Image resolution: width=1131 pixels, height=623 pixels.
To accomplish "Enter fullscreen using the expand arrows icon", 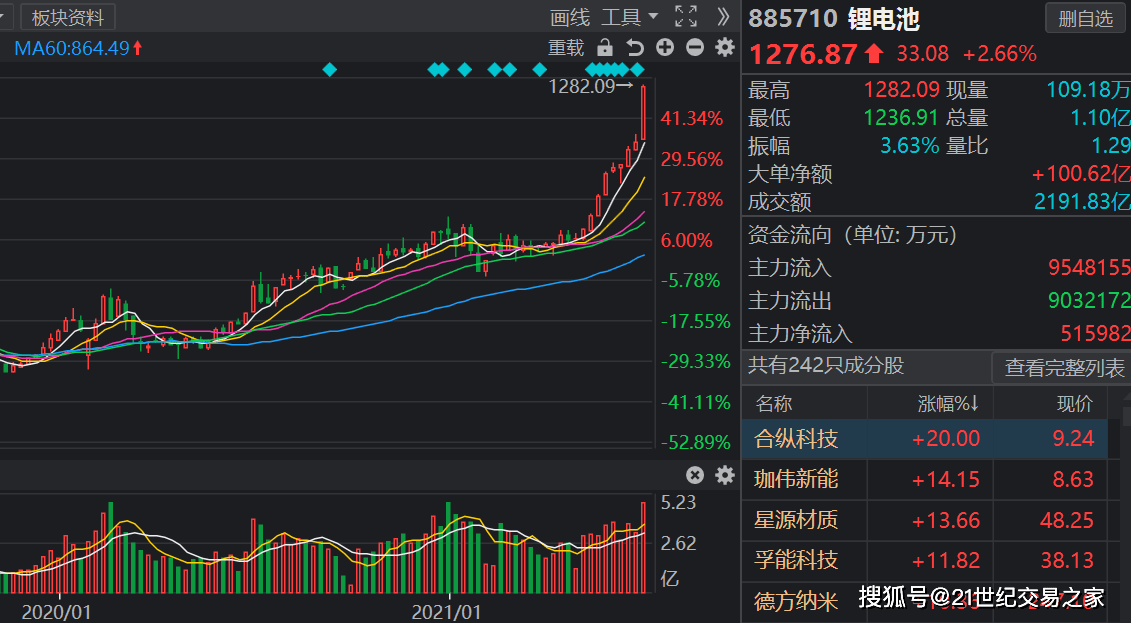I will (x=684, y=17).
